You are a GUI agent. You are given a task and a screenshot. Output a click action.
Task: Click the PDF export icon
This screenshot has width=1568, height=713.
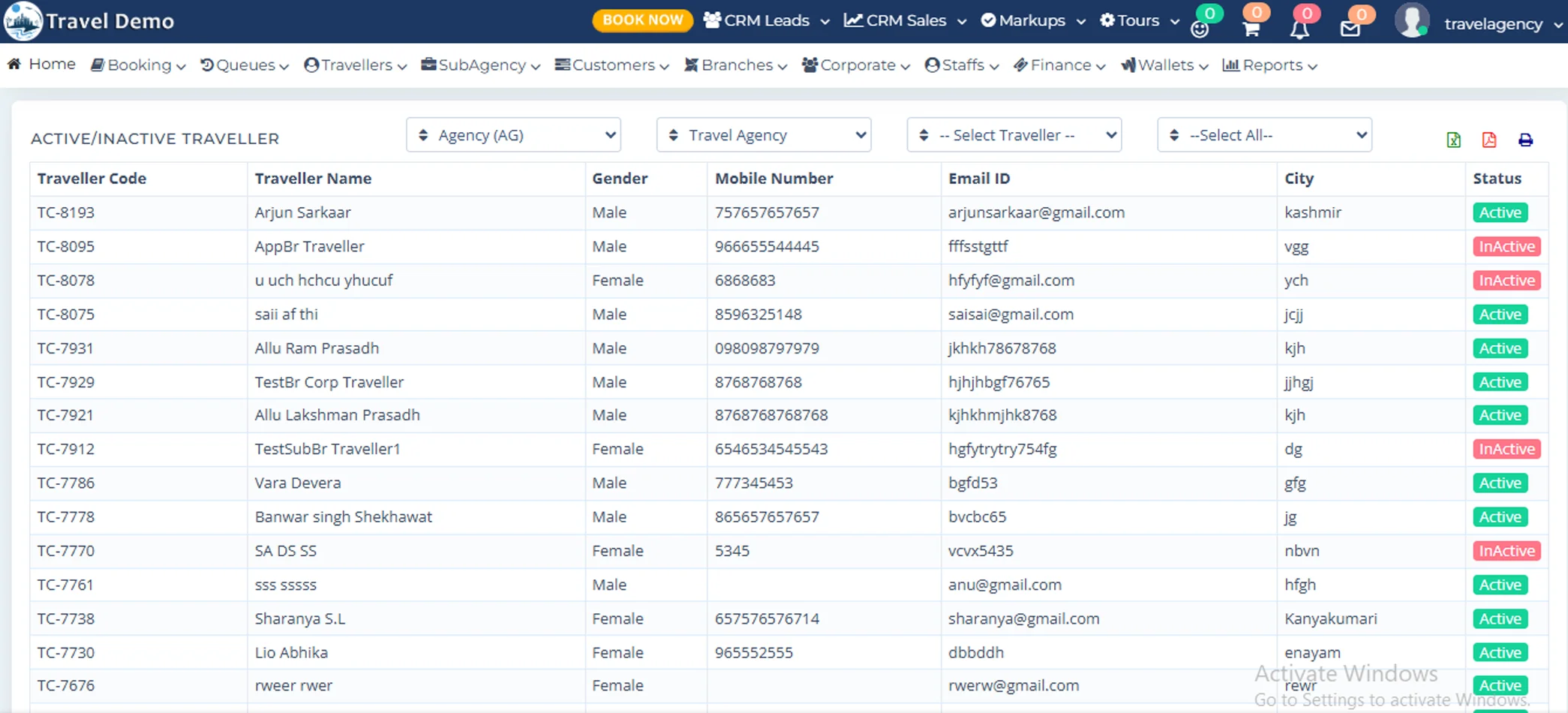click(x=1489, y=140)
